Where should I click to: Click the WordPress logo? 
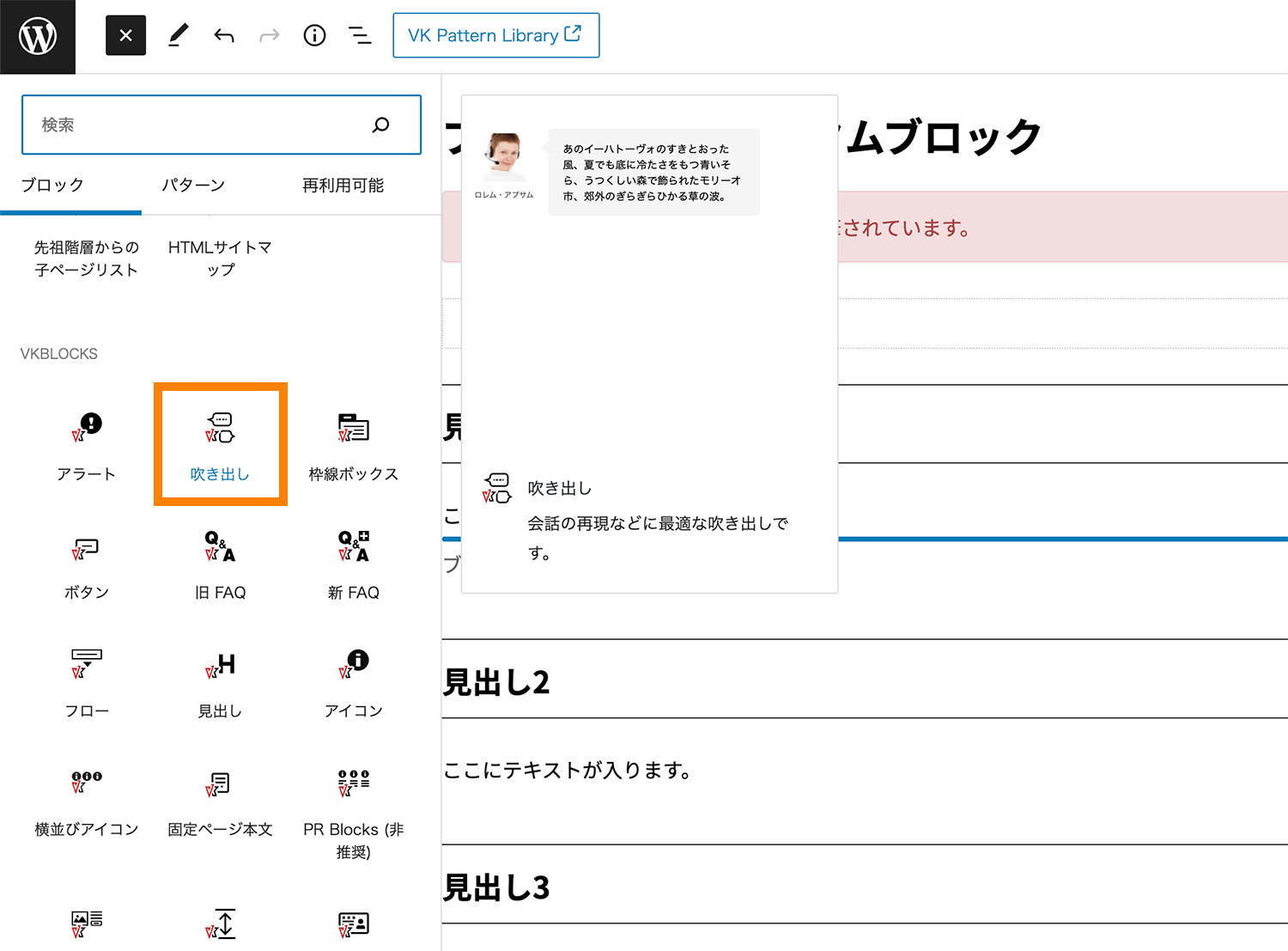pos(37,35)
